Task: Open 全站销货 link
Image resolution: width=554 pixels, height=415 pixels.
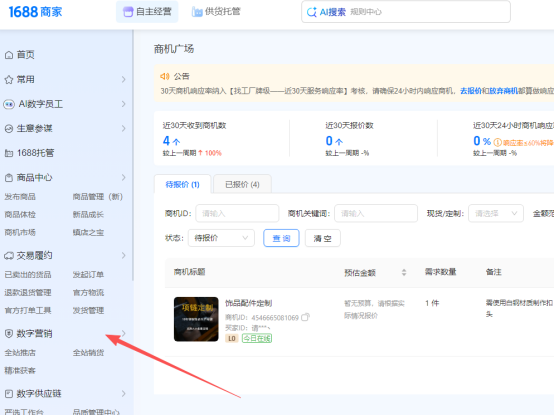Action: point(88,352)
